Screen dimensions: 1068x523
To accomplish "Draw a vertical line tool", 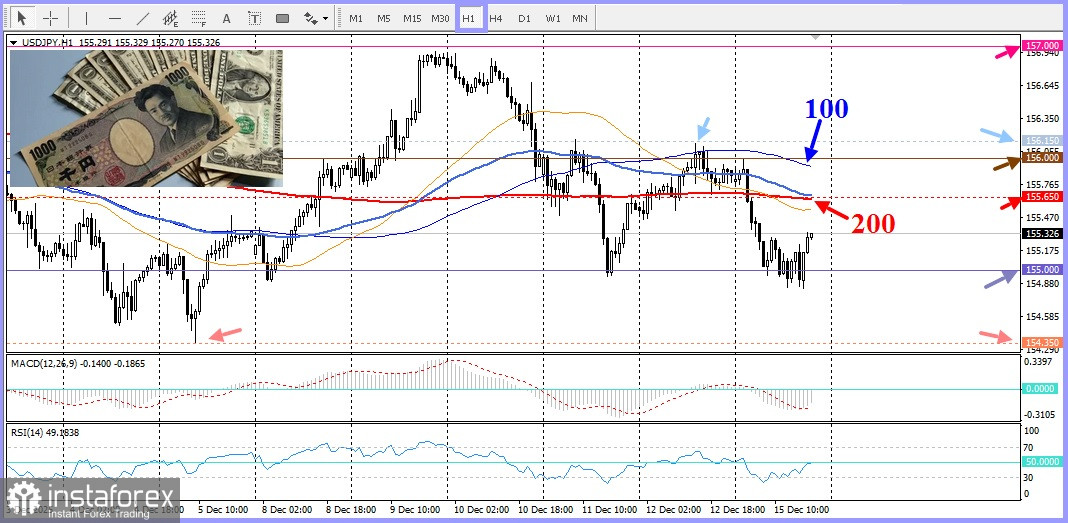I will pyautogui.click(x=86, y=18).
